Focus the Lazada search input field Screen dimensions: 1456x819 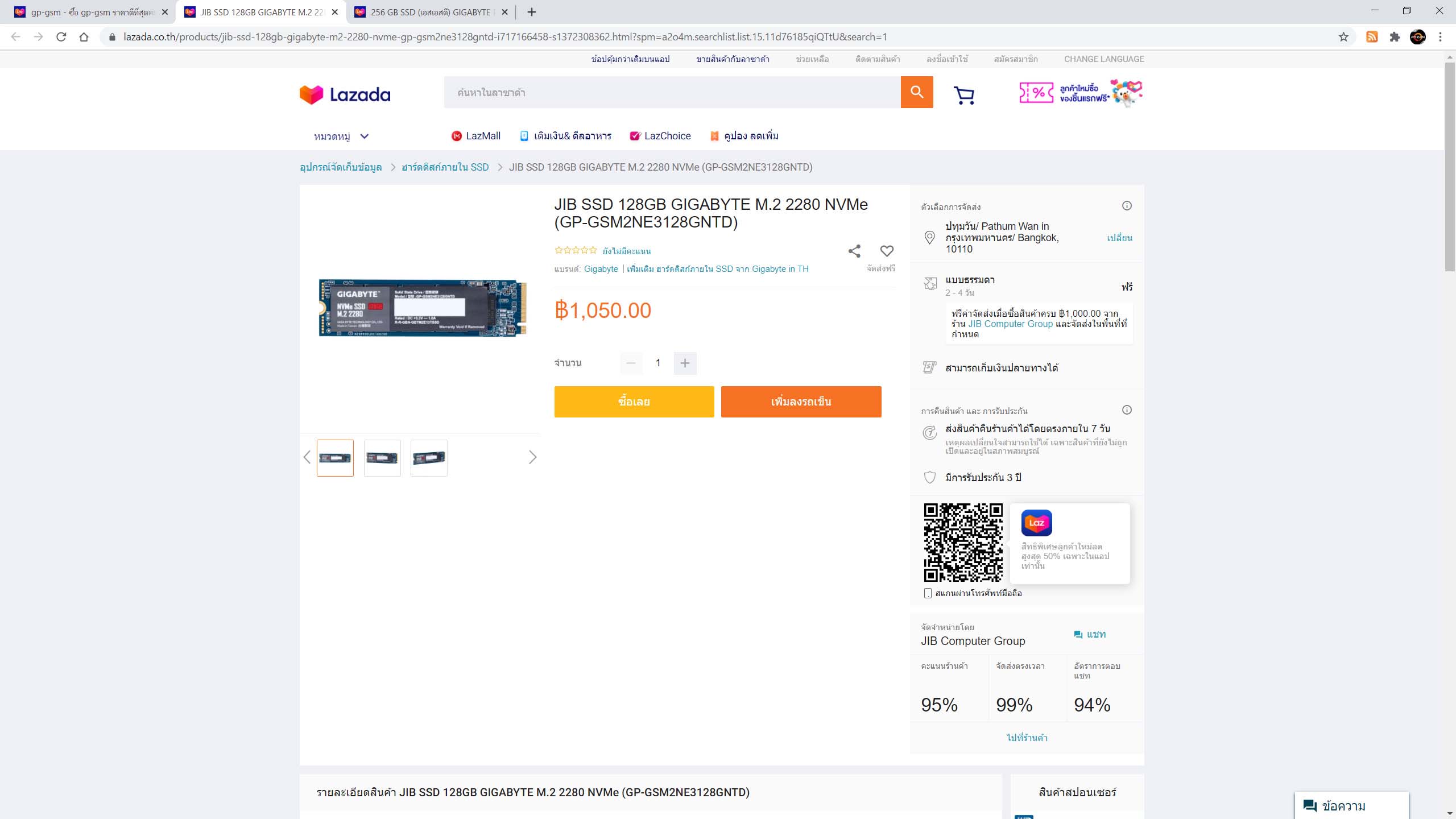click(x=672, y=92)
